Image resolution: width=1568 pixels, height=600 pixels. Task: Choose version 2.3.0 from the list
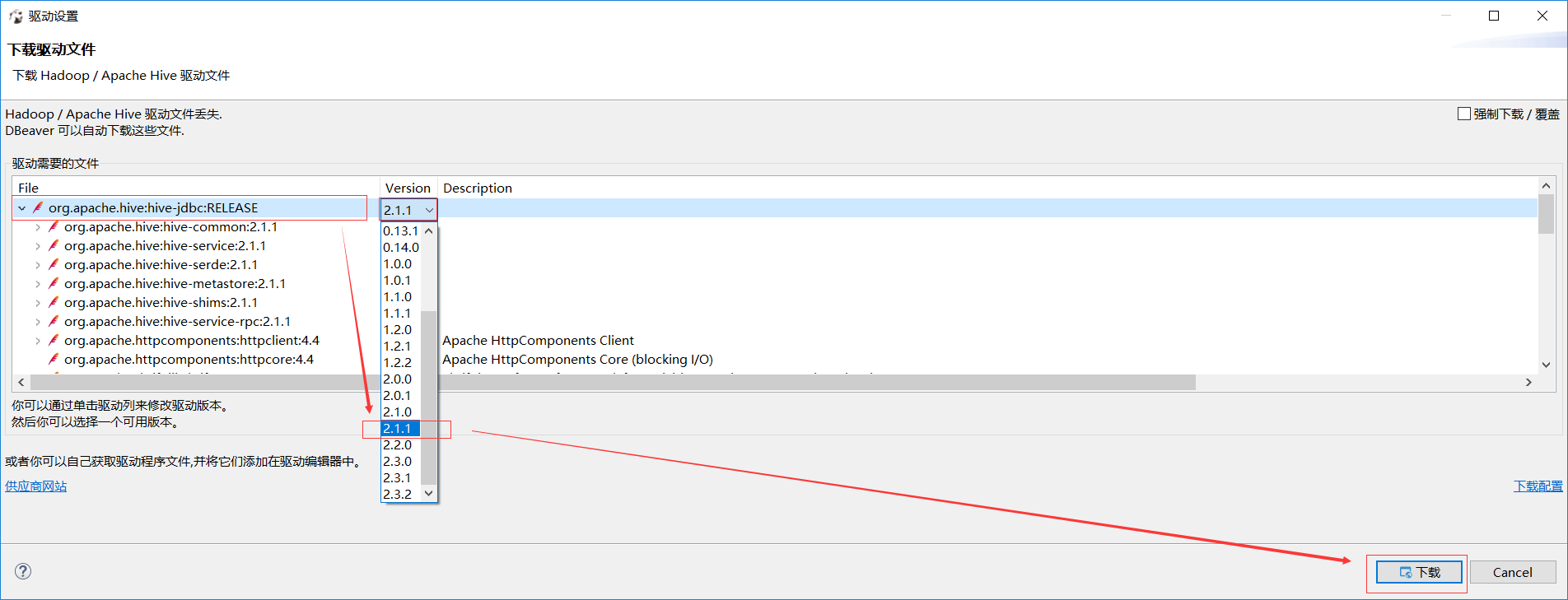401,462
